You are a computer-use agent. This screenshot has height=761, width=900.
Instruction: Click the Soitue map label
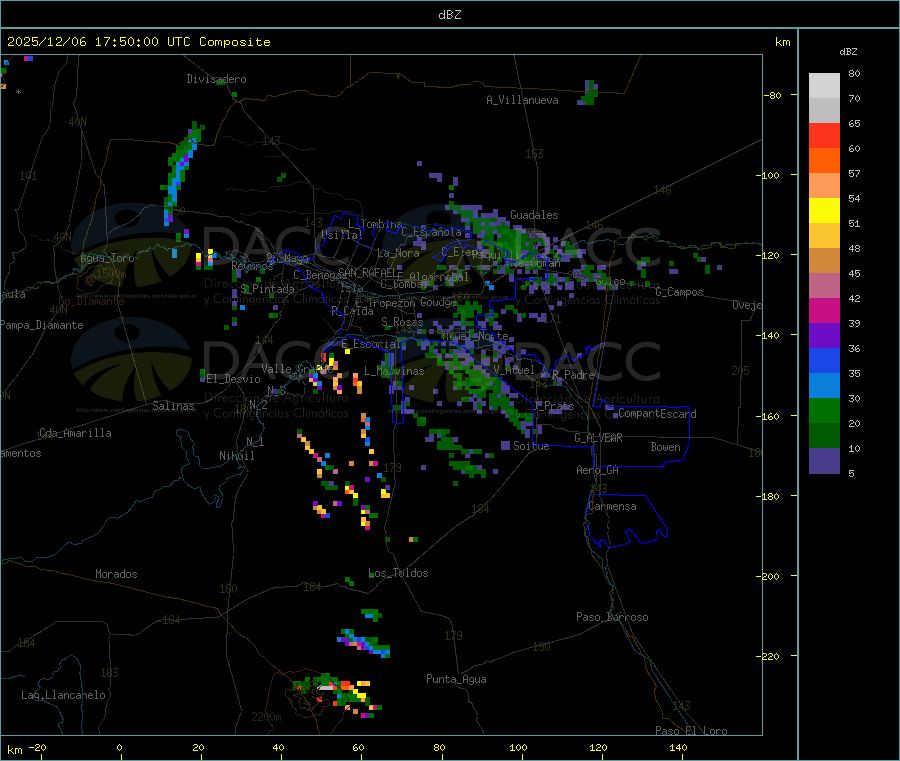[x=531, y=446]
